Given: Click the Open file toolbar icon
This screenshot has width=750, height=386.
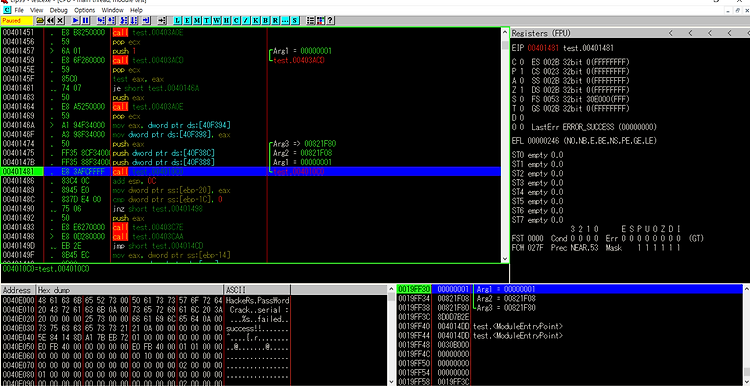Looking at the screenshot, I should pos(40,21).
